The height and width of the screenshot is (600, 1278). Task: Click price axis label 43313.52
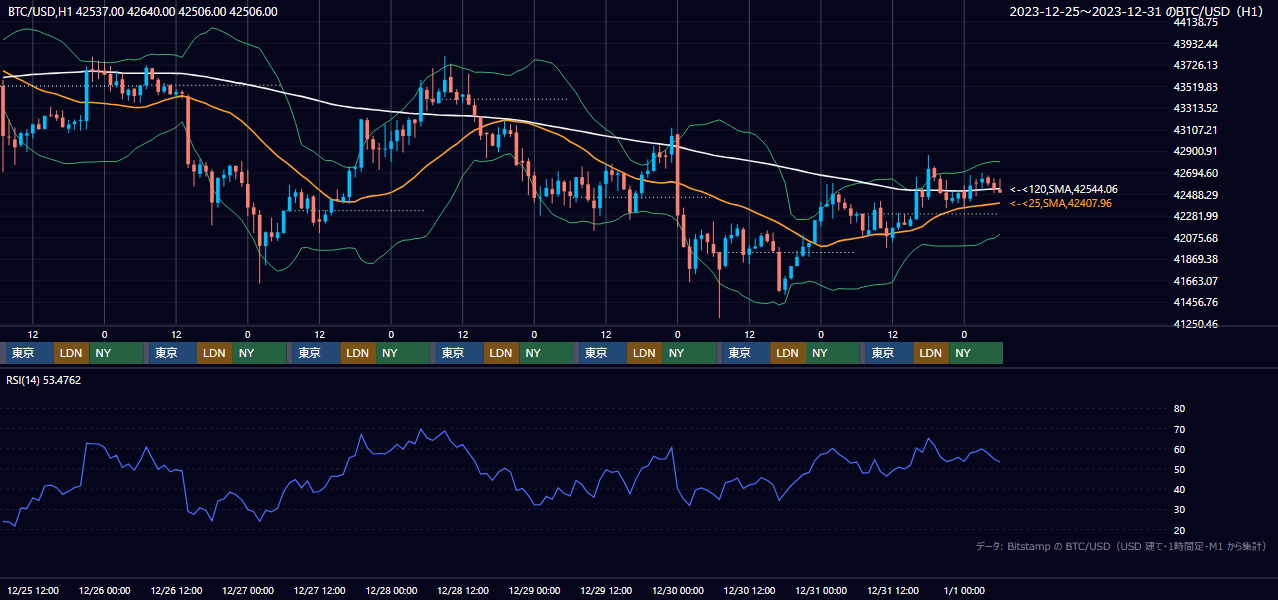pyautogui.click(x=1195, y=108)
